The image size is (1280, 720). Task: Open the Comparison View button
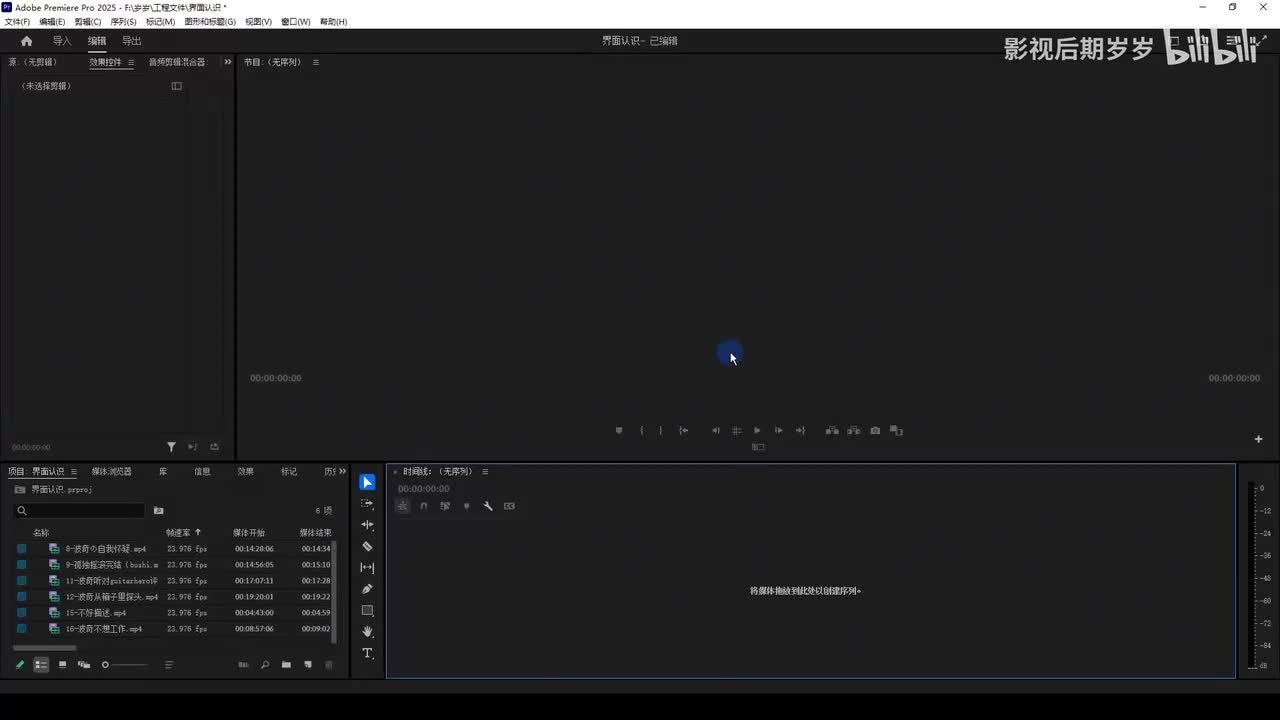897,431
